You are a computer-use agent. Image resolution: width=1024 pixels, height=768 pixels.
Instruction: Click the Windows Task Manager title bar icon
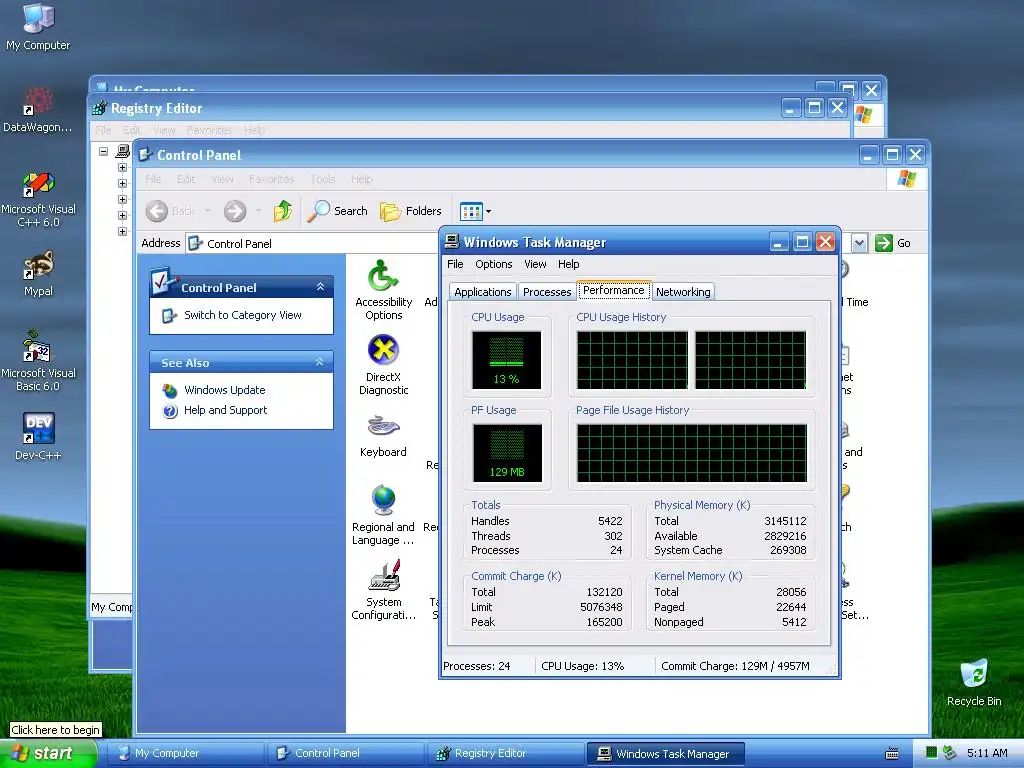[452, 242]
